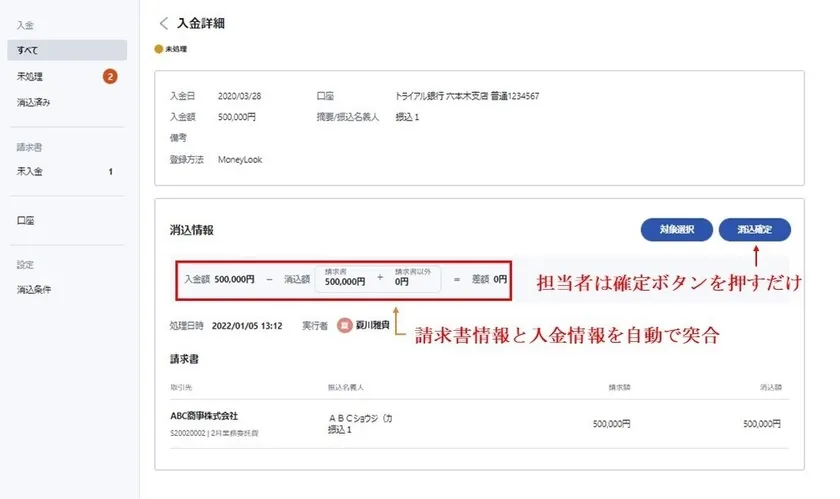Click the 消込額 column header

[x=770, y=387]
